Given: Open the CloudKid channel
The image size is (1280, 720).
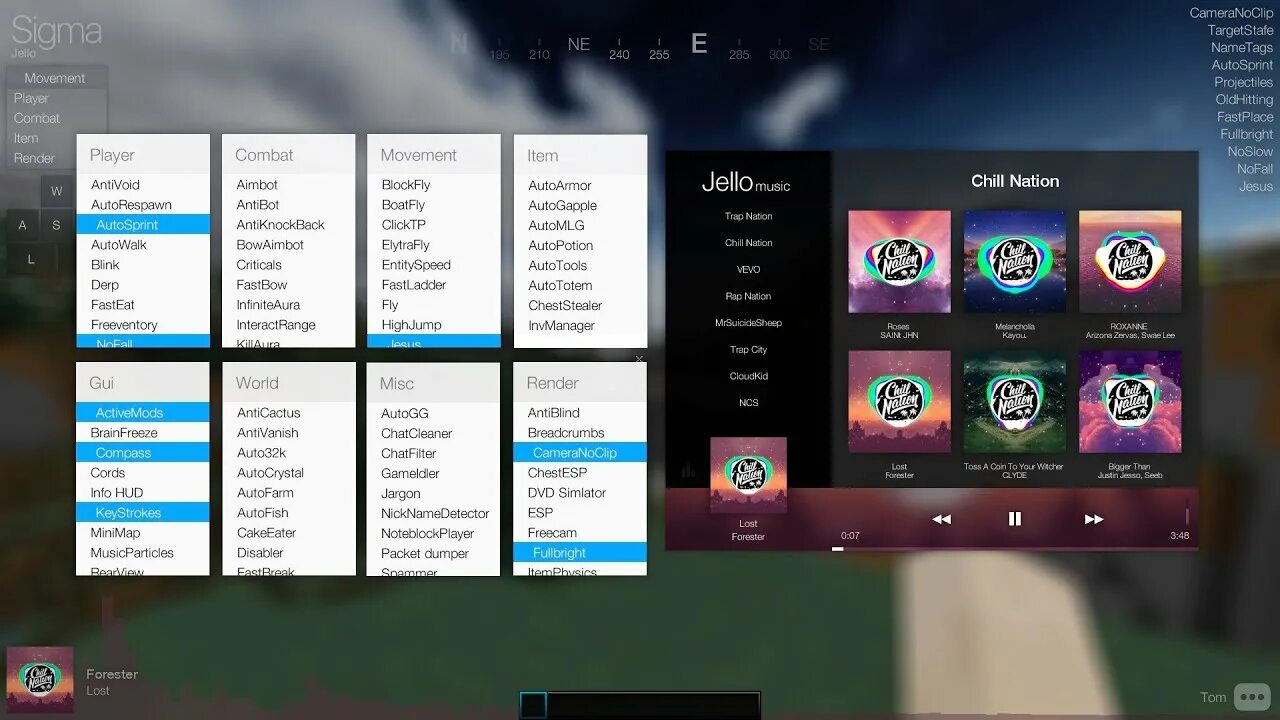Looking at the screenshot, I should (749, 376).
